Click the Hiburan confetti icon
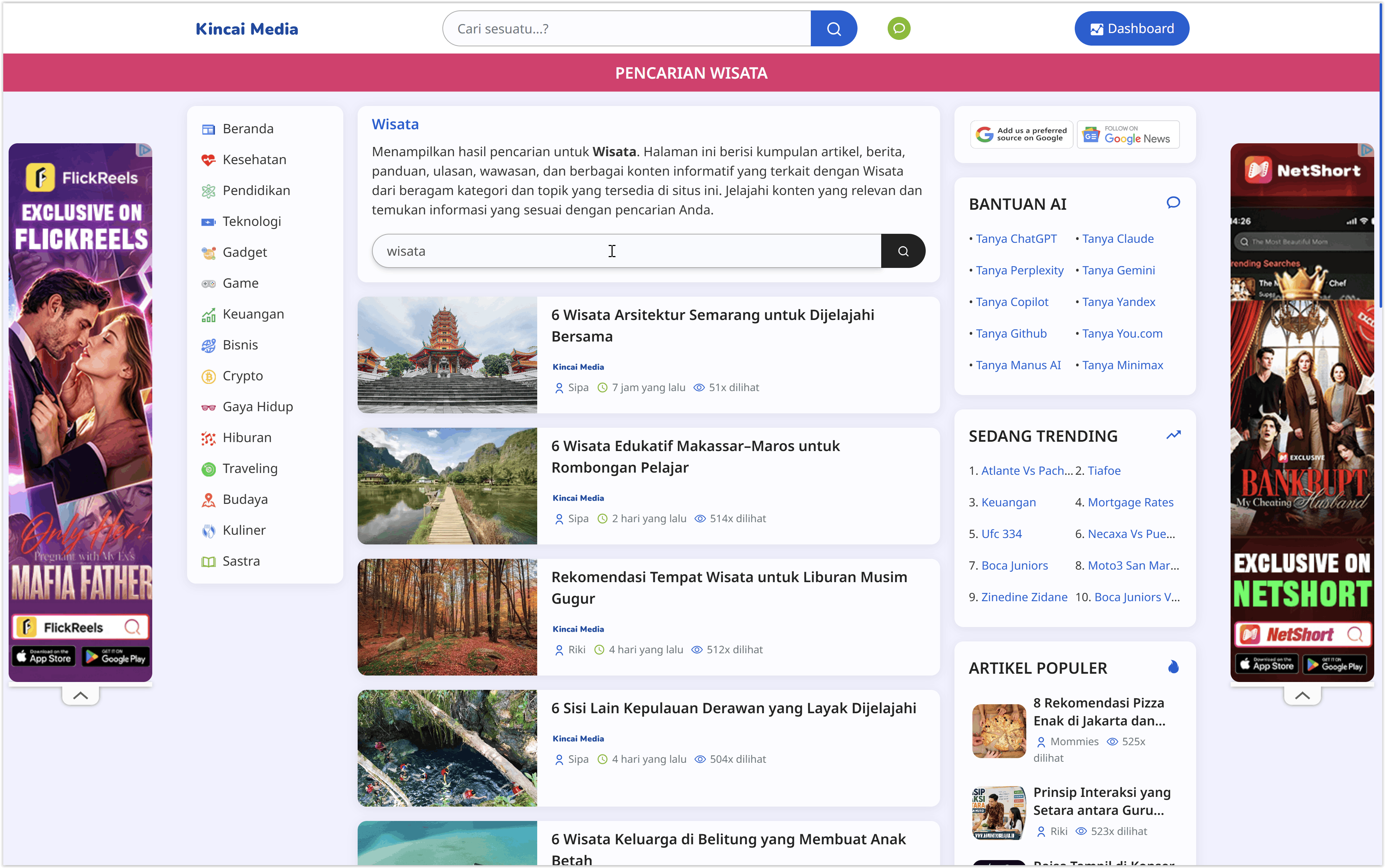1385x868 pixels. (x=208, y=438)
